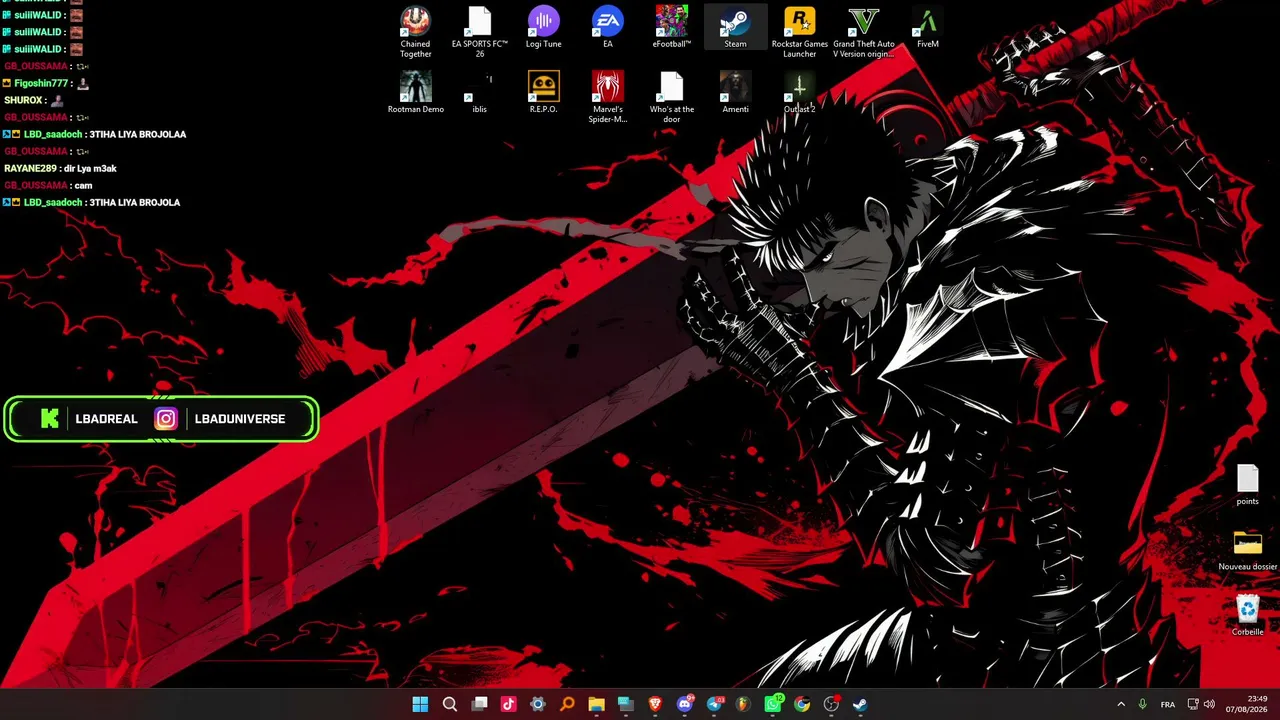Click the chat message 'cam'
Image resolution: width=1280 pixels, height=720 pixels.
(x=83, y=185)
